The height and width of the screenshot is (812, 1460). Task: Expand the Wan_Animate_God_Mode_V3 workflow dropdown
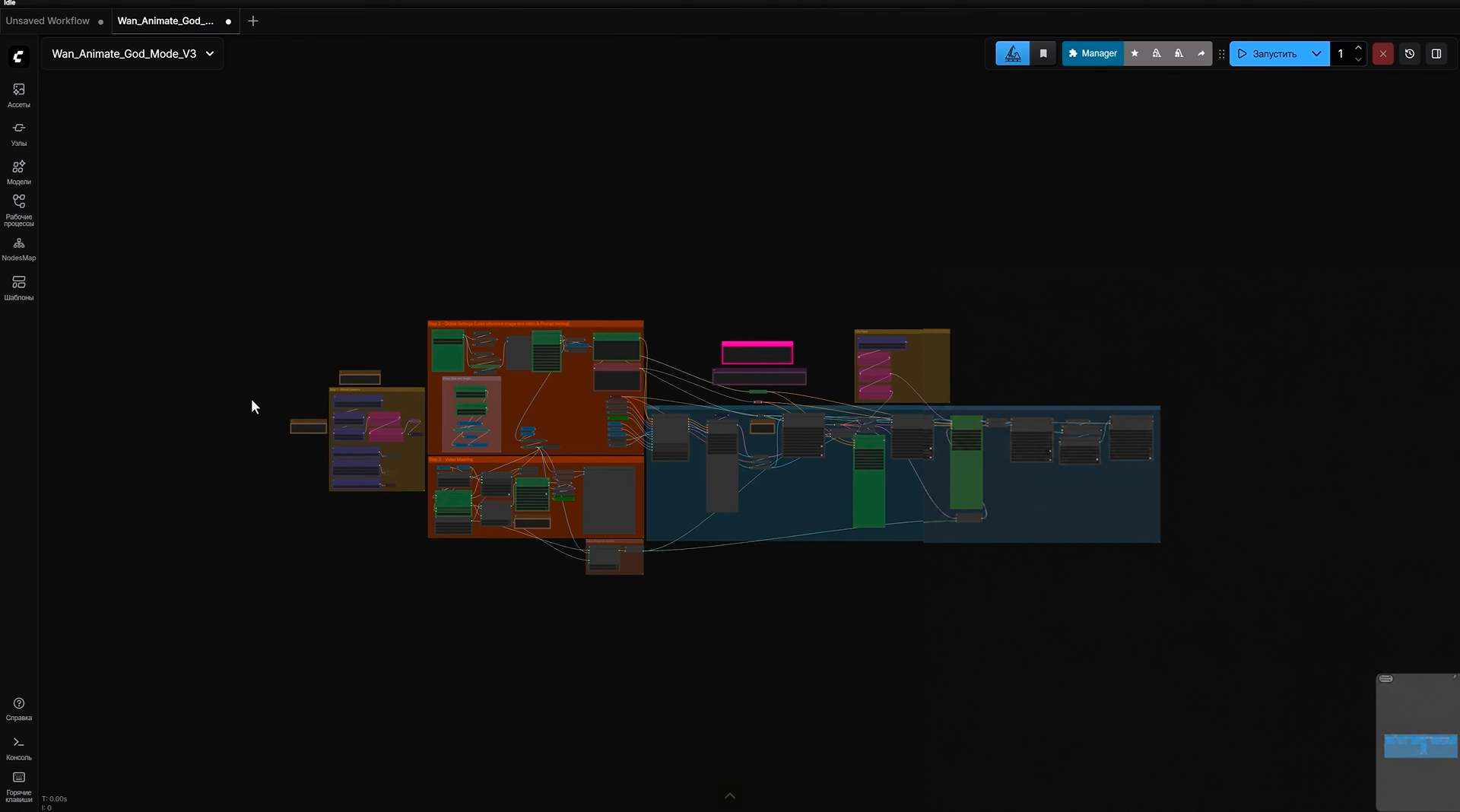point(132,54)
